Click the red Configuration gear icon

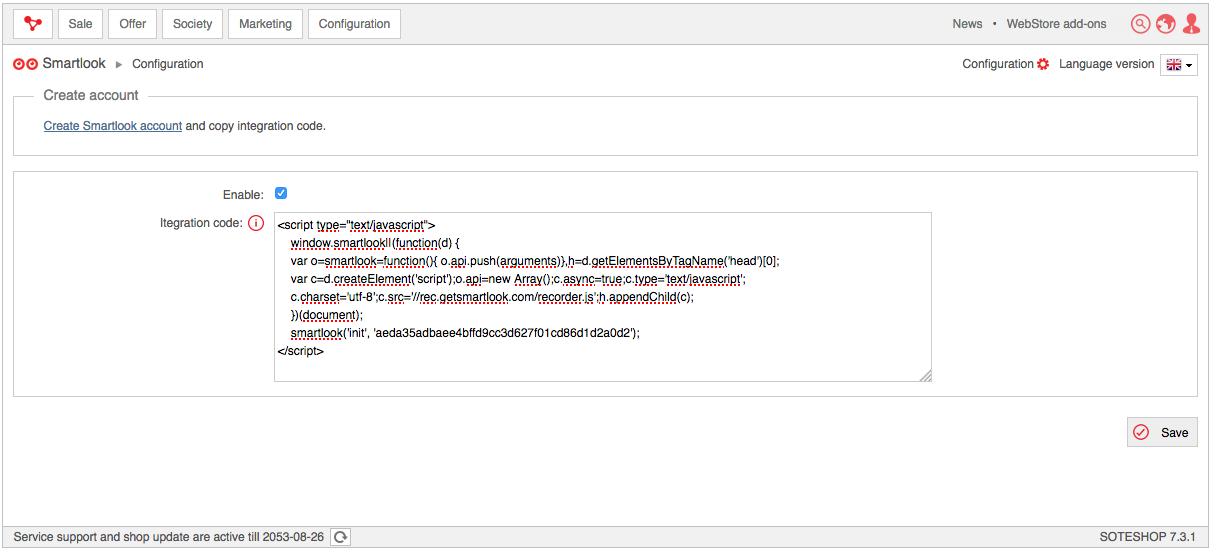pos(1043,64)
